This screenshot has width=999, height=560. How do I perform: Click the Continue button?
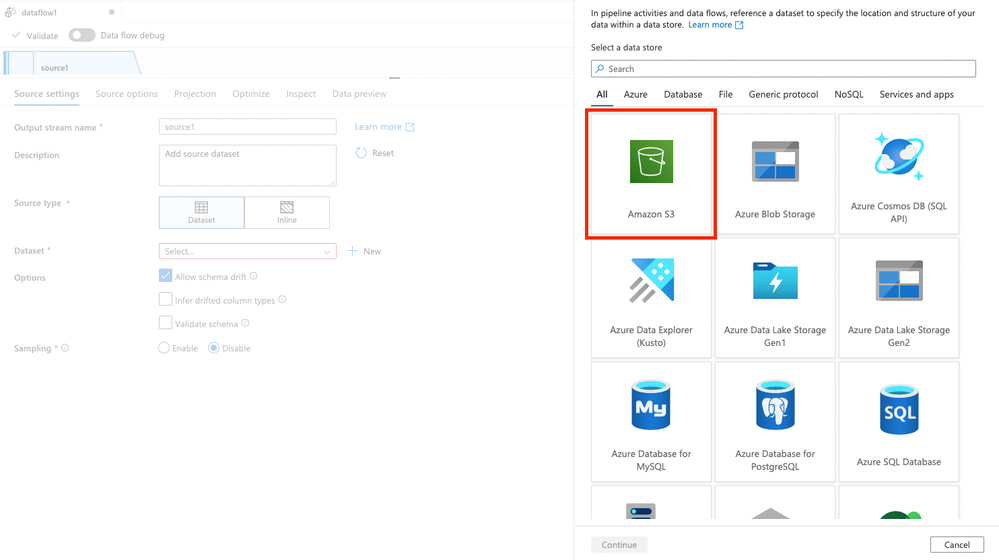(x=619, y=545)
